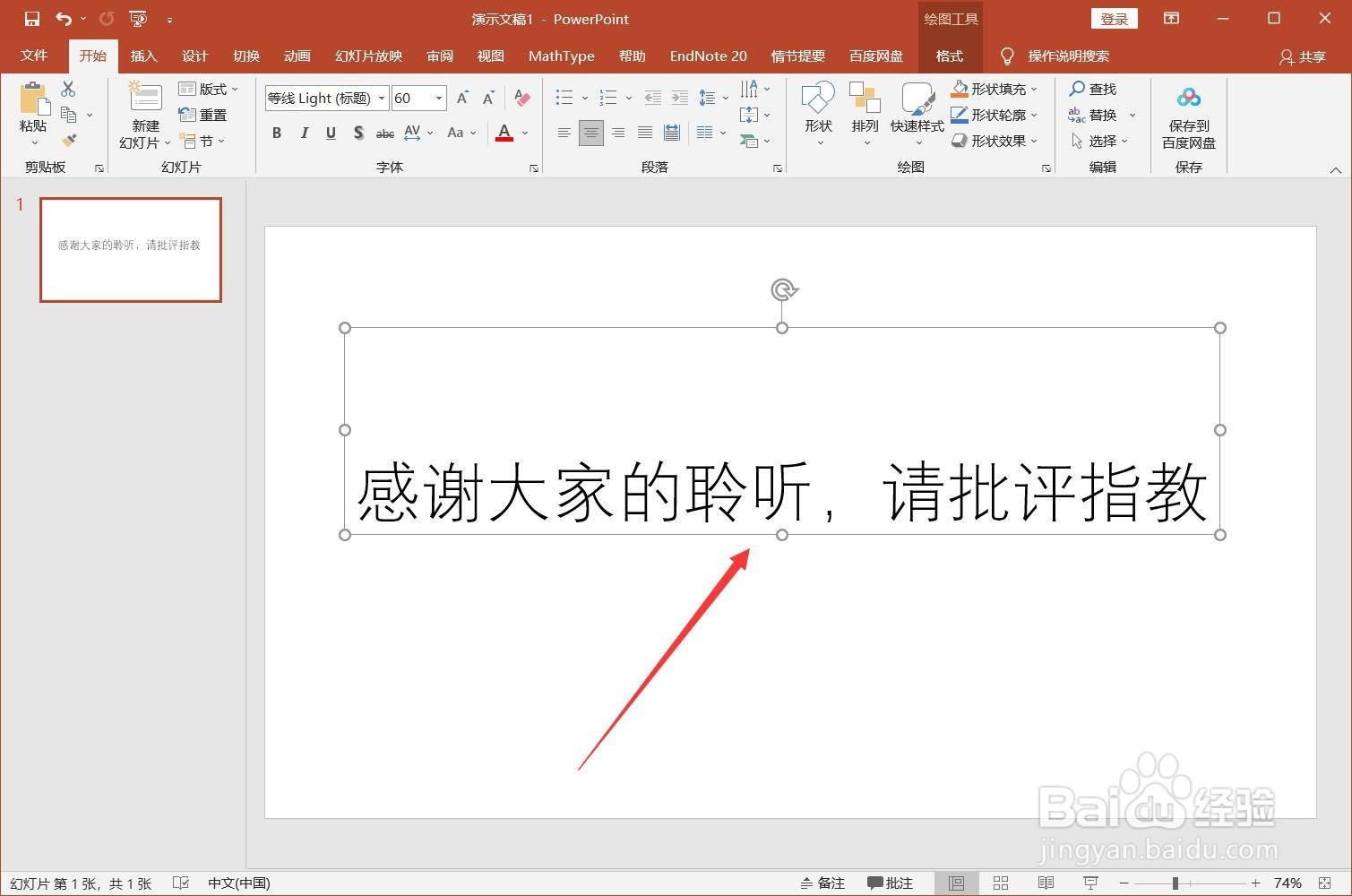Toggle bold formatting
Screen dimensions: 1352x896
tap(277, 133)
